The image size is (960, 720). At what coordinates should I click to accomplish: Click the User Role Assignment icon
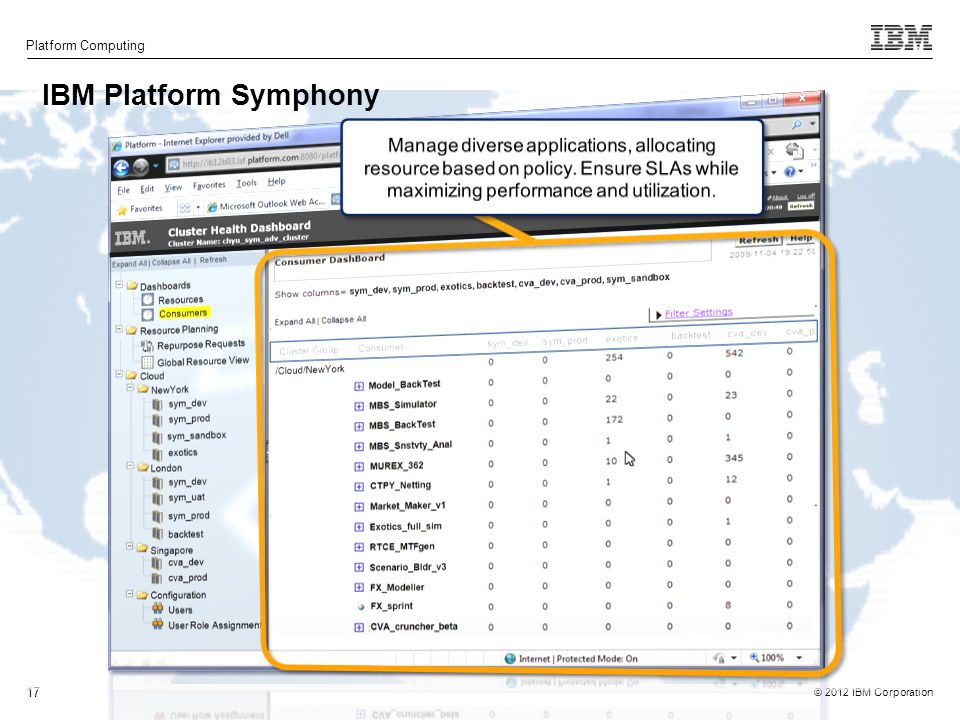157,624
